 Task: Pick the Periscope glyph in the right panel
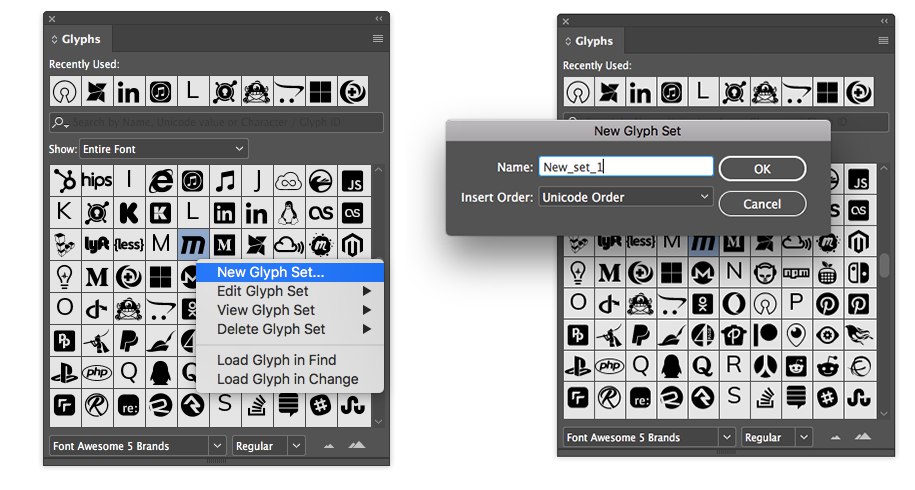tap(796, 335)
